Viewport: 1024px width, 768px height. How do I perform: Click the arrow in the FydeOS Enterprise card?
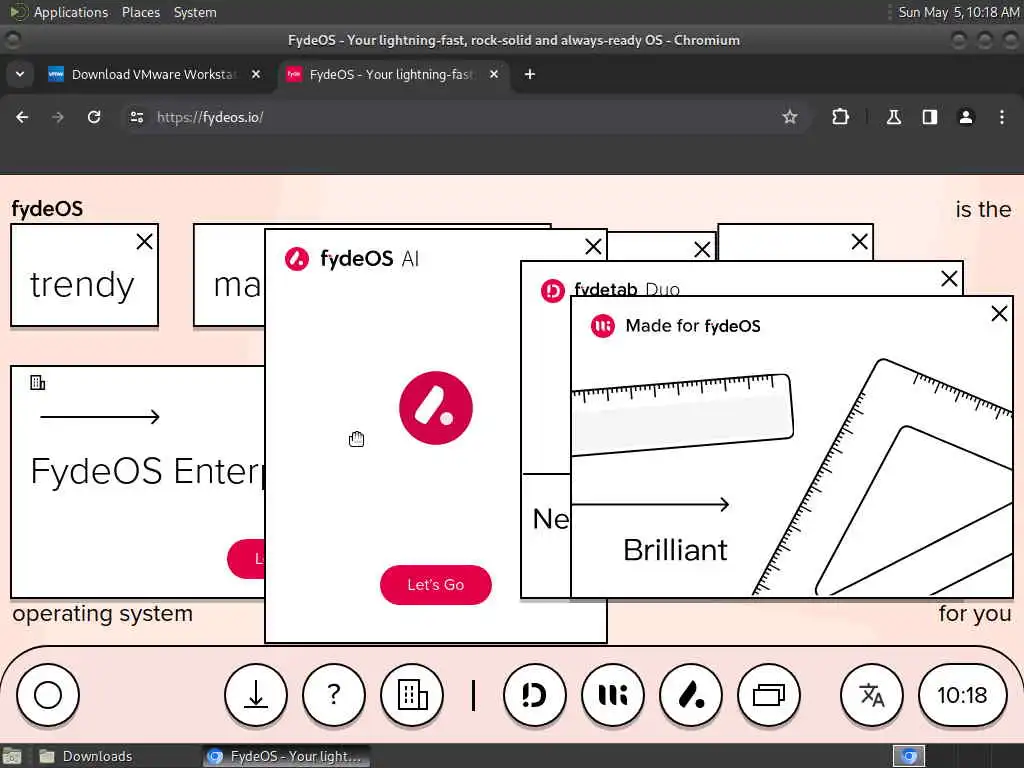point(100,417)
